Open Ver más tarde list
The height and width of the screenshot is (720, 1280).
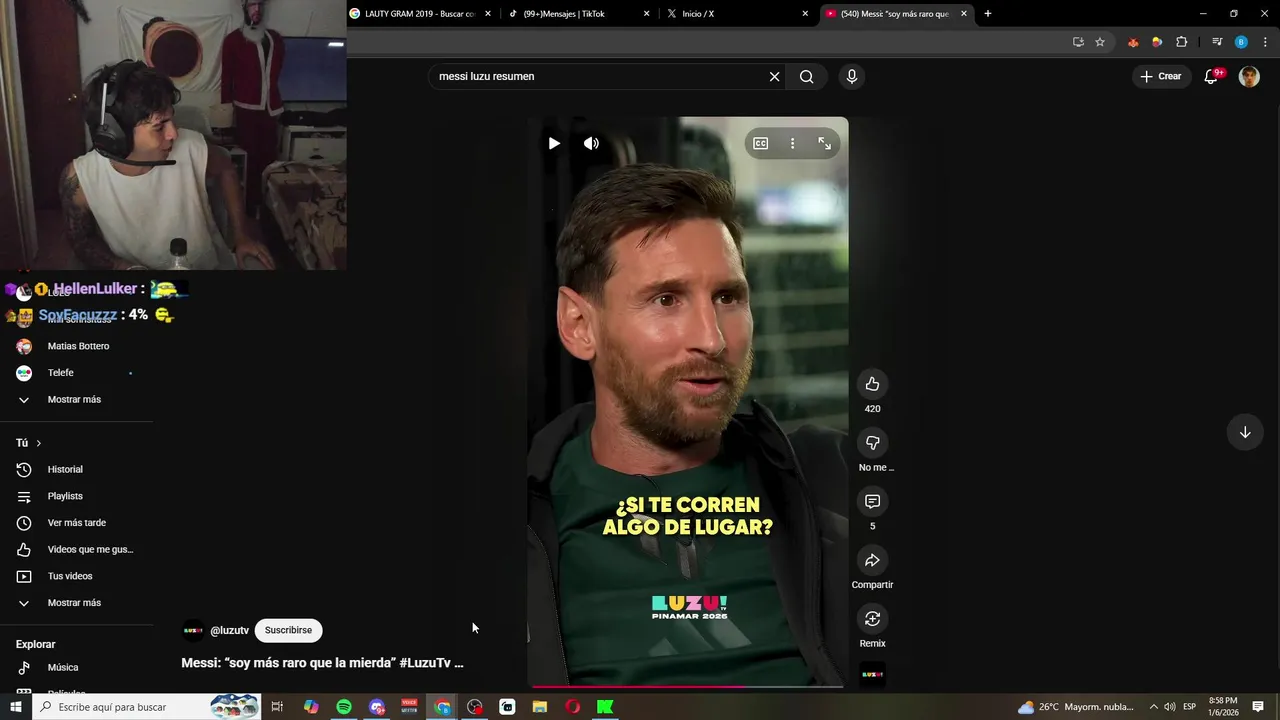click(76, 523)
